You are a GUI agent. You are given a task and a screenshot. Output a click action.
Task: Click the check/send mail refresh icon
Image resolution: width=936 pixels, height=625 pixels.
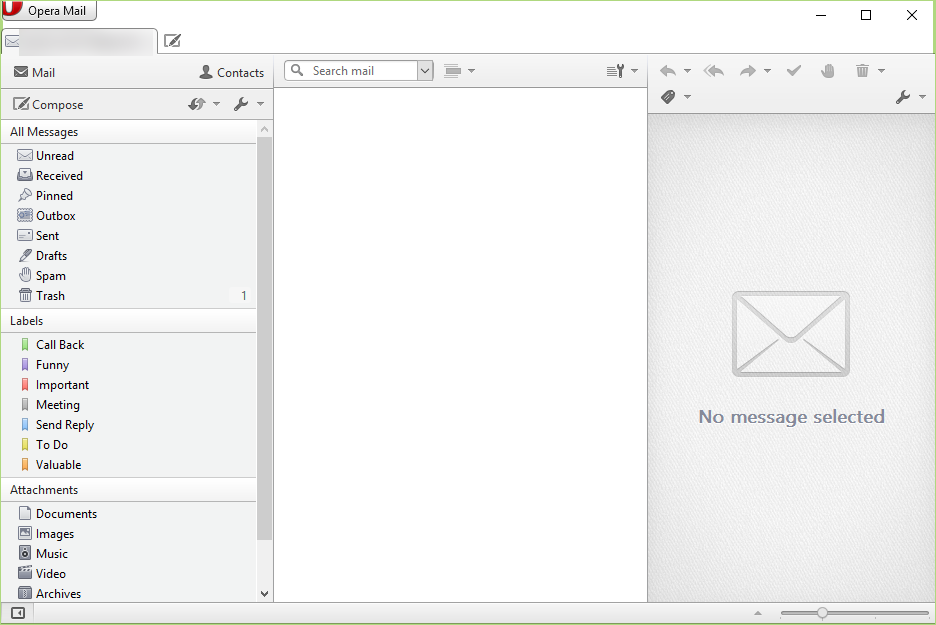pyautogui.click(x=196, y=104)
